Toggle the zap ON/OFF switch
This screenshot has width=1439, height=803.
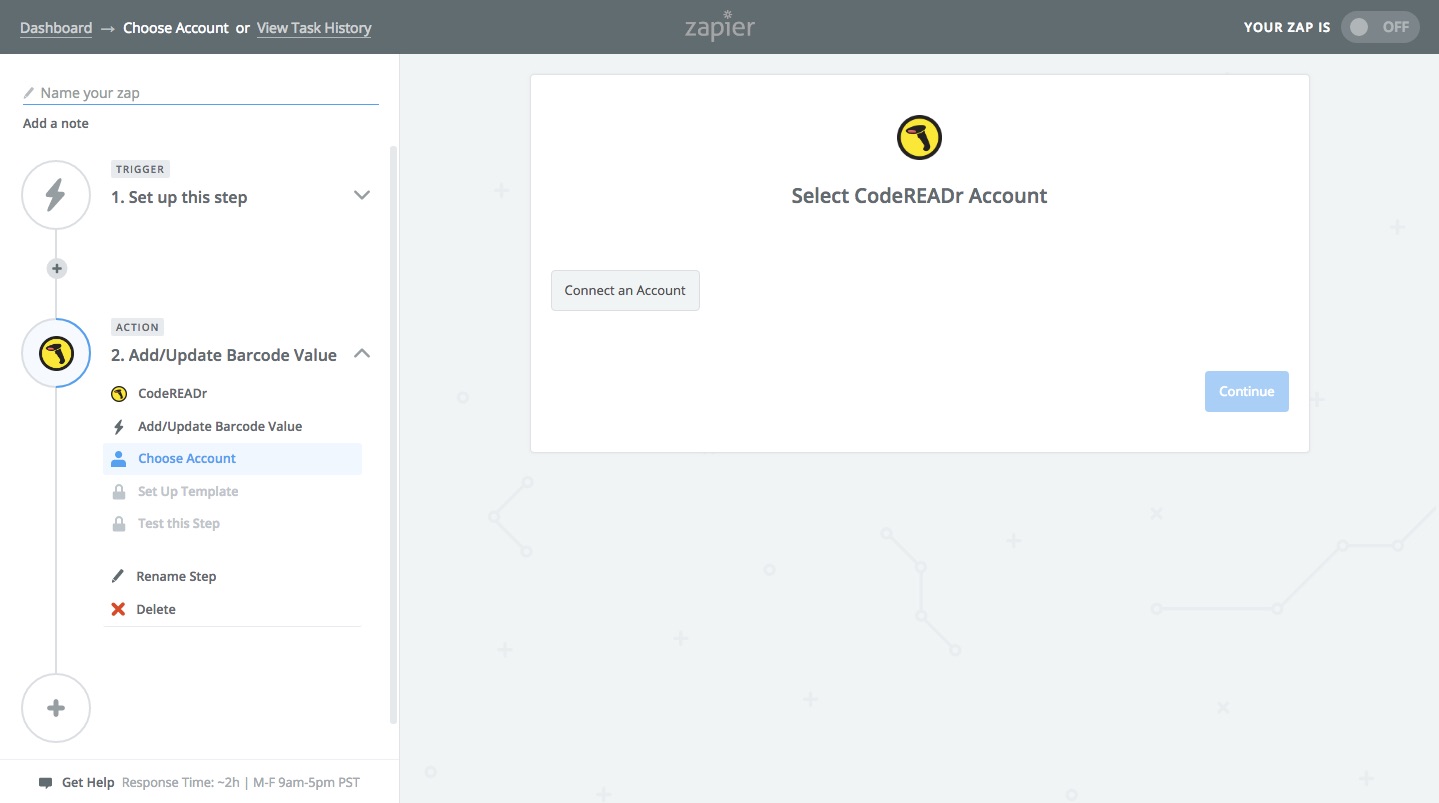1380,27
